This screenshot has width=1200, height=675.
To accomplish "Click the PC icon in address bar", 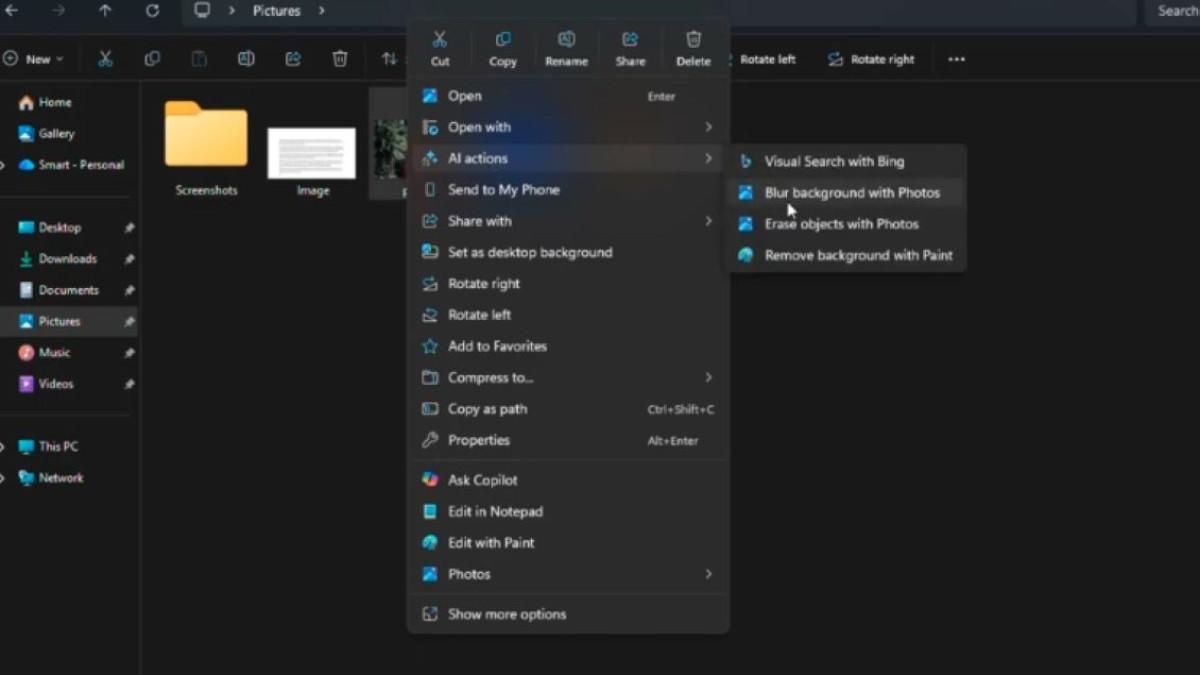I will pos(202,11).
